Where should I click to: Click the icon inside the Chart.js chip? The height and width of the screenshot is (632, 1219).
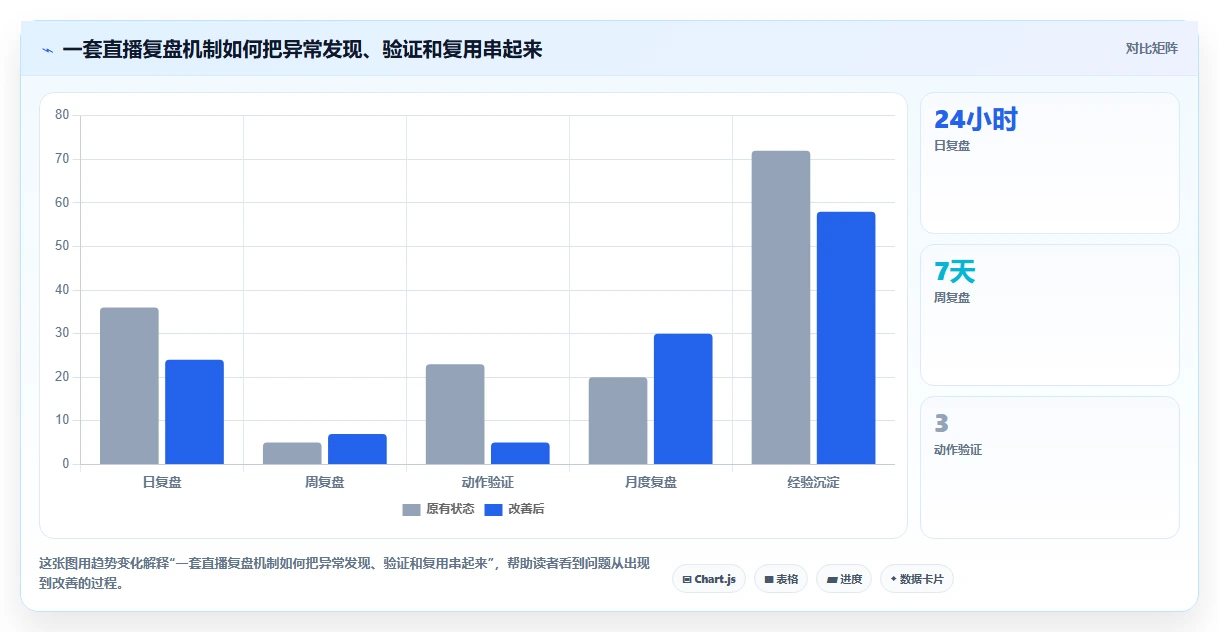click(x=687, y=579)
